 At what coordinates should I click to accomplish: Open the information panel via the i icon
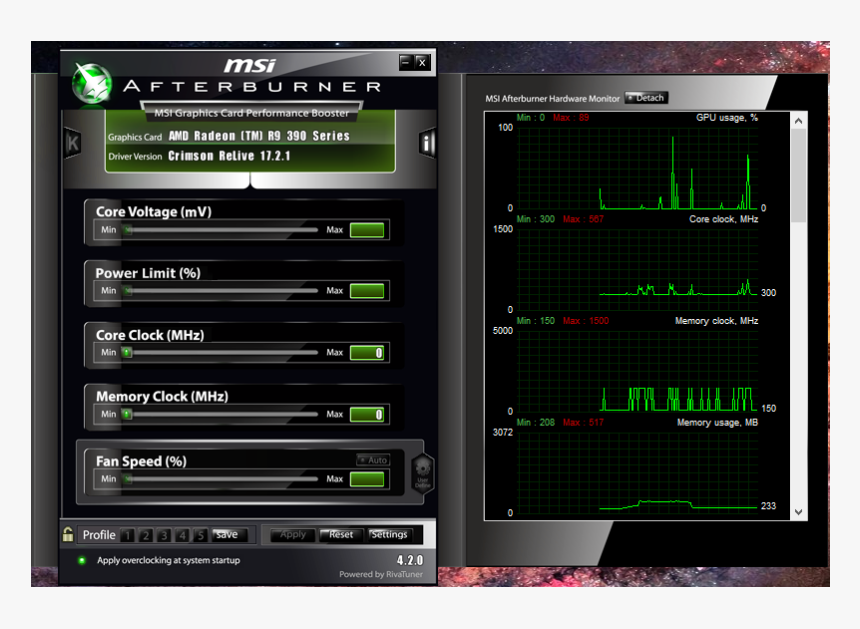click(x=427, y=141)
